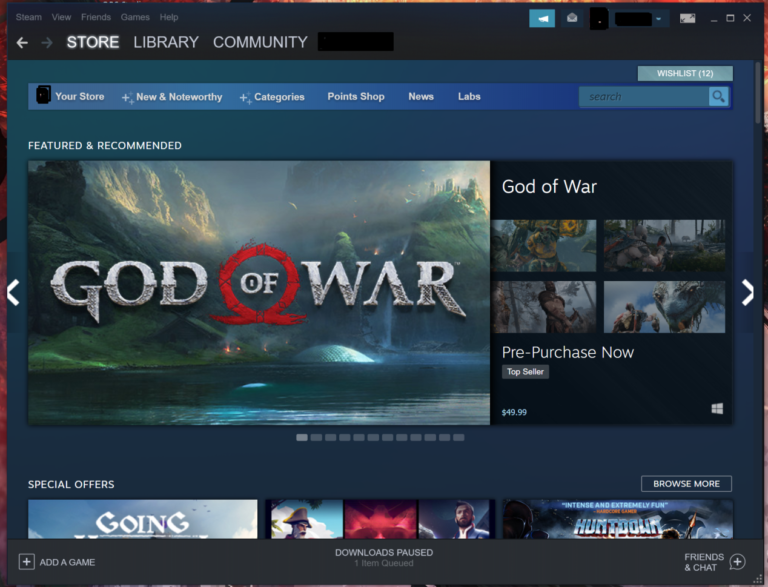Click the vertical page scrollbar
The width and height of the screenshot is (768, 587).
click(758, 93)
